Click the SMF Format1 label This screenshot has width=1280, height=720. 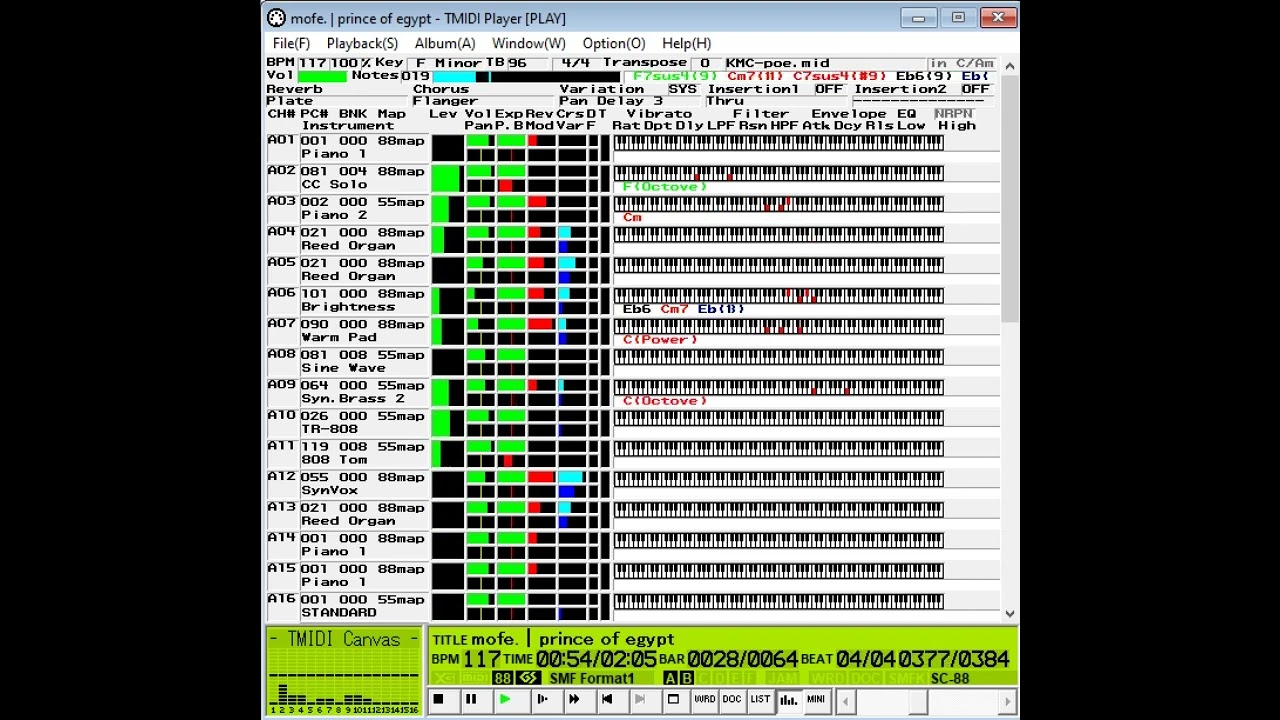pyautogui.click(x=592, y=678)
